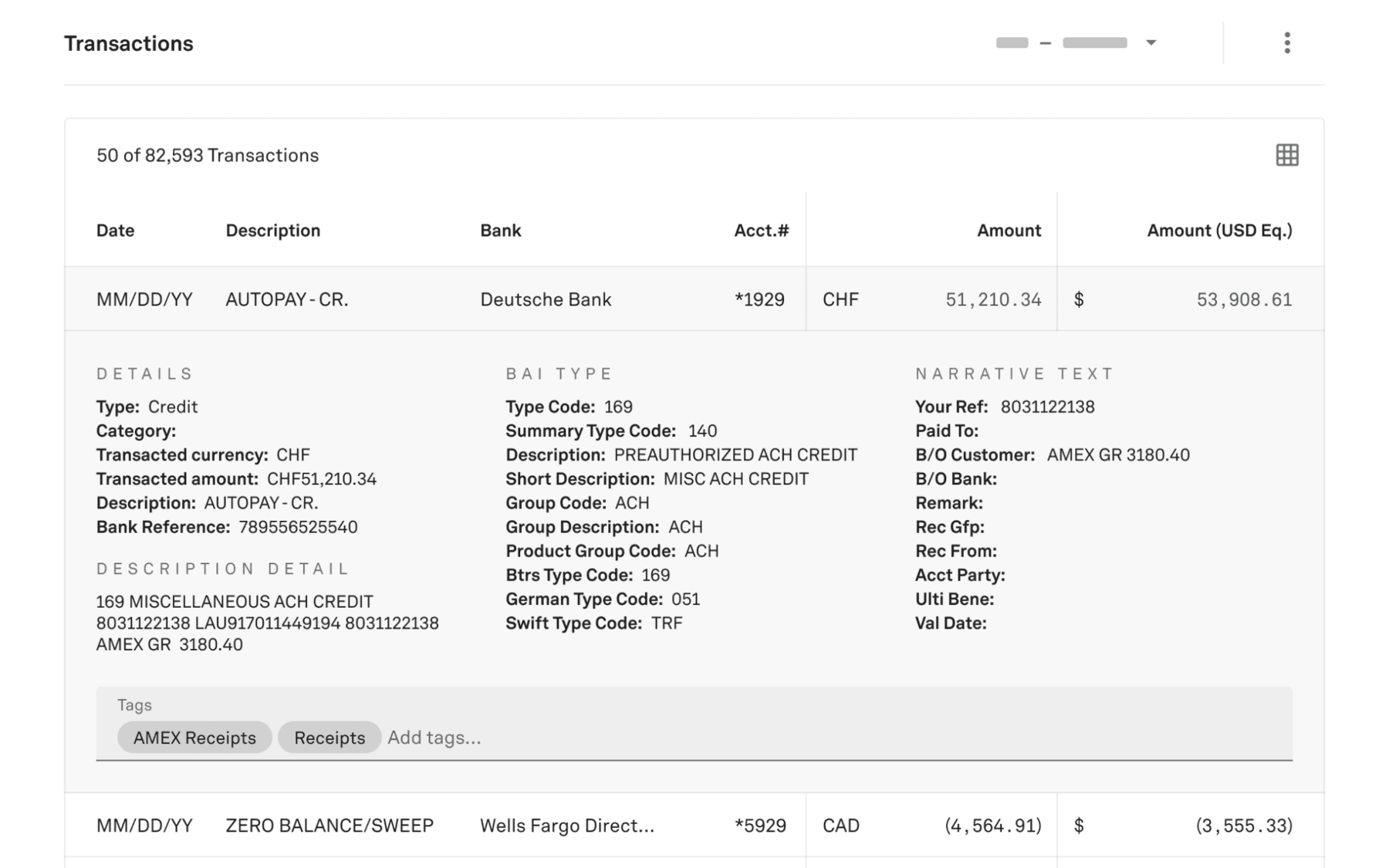Sort transactions by the Date column
The image size is (1389, 868).
tap(115, 230)
